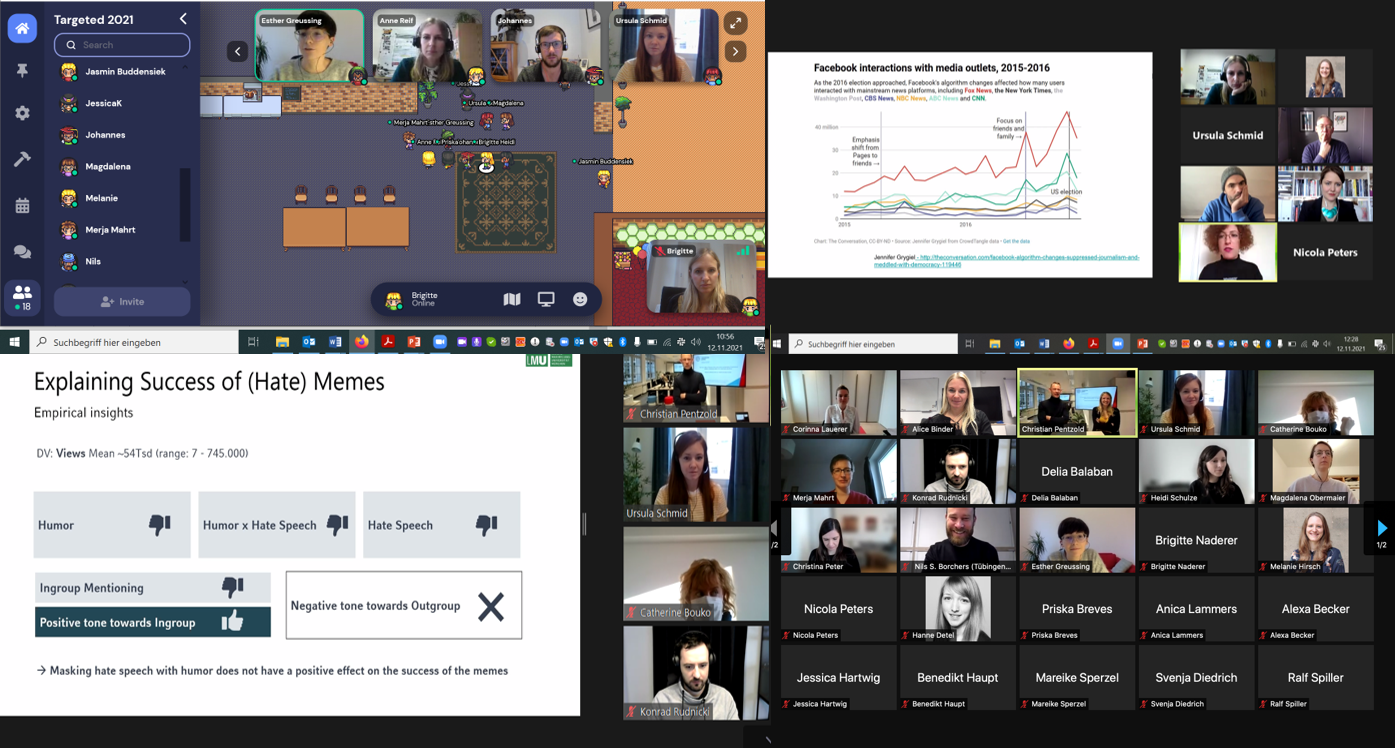Open the Gather home icon
Image resolution: width=1395 pixels, height=748 pixels.
22,28
